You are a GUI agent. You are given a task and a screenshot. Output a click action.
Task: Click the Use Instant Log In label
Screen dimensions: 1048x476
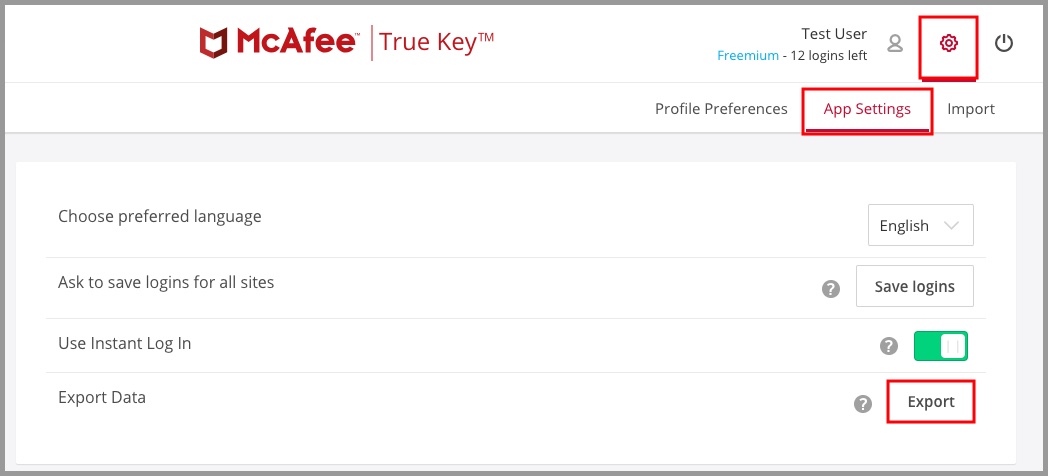coord(125,343)
